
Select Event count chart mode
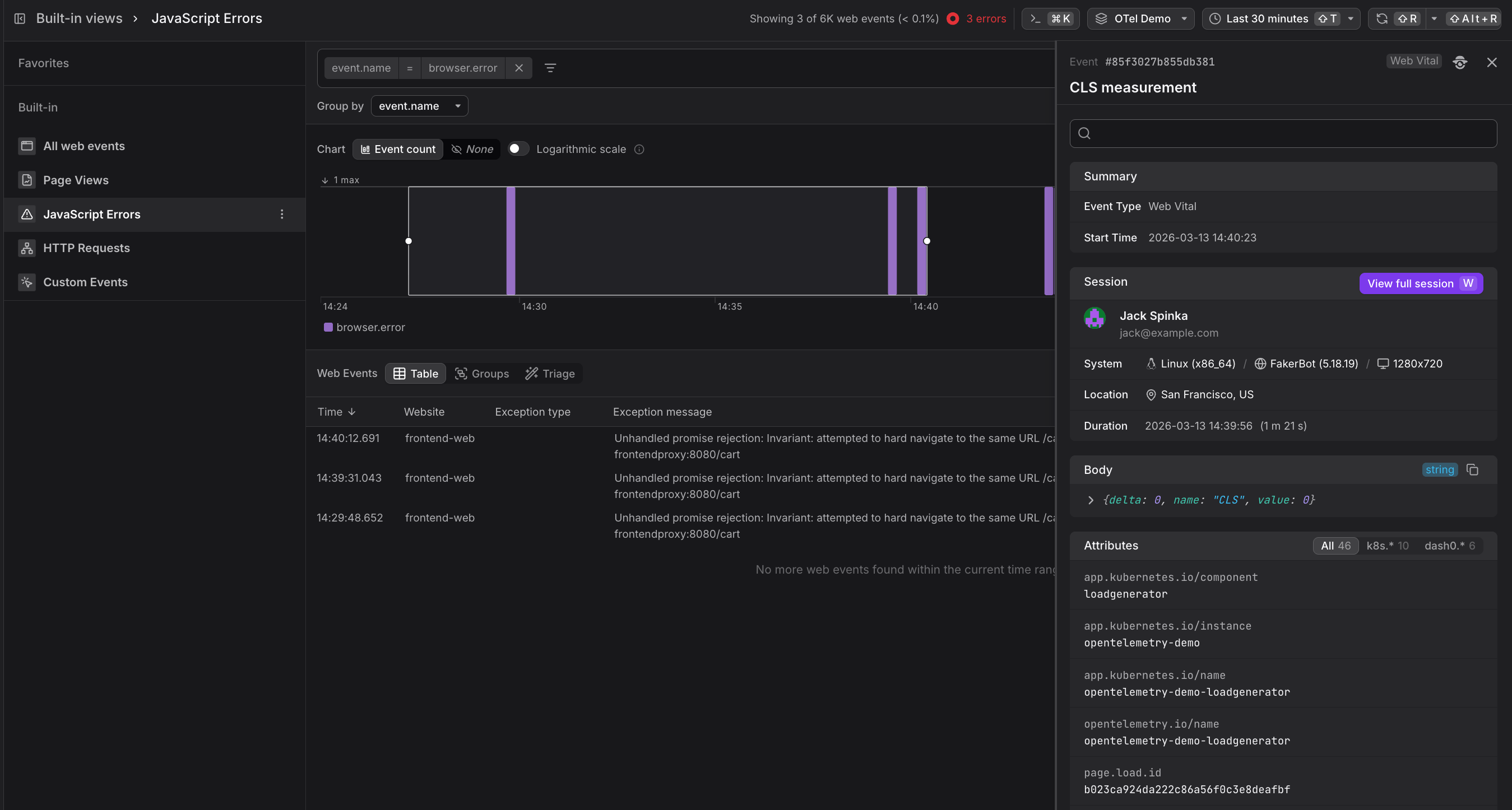pyautogui.click(x=398, y=149)
